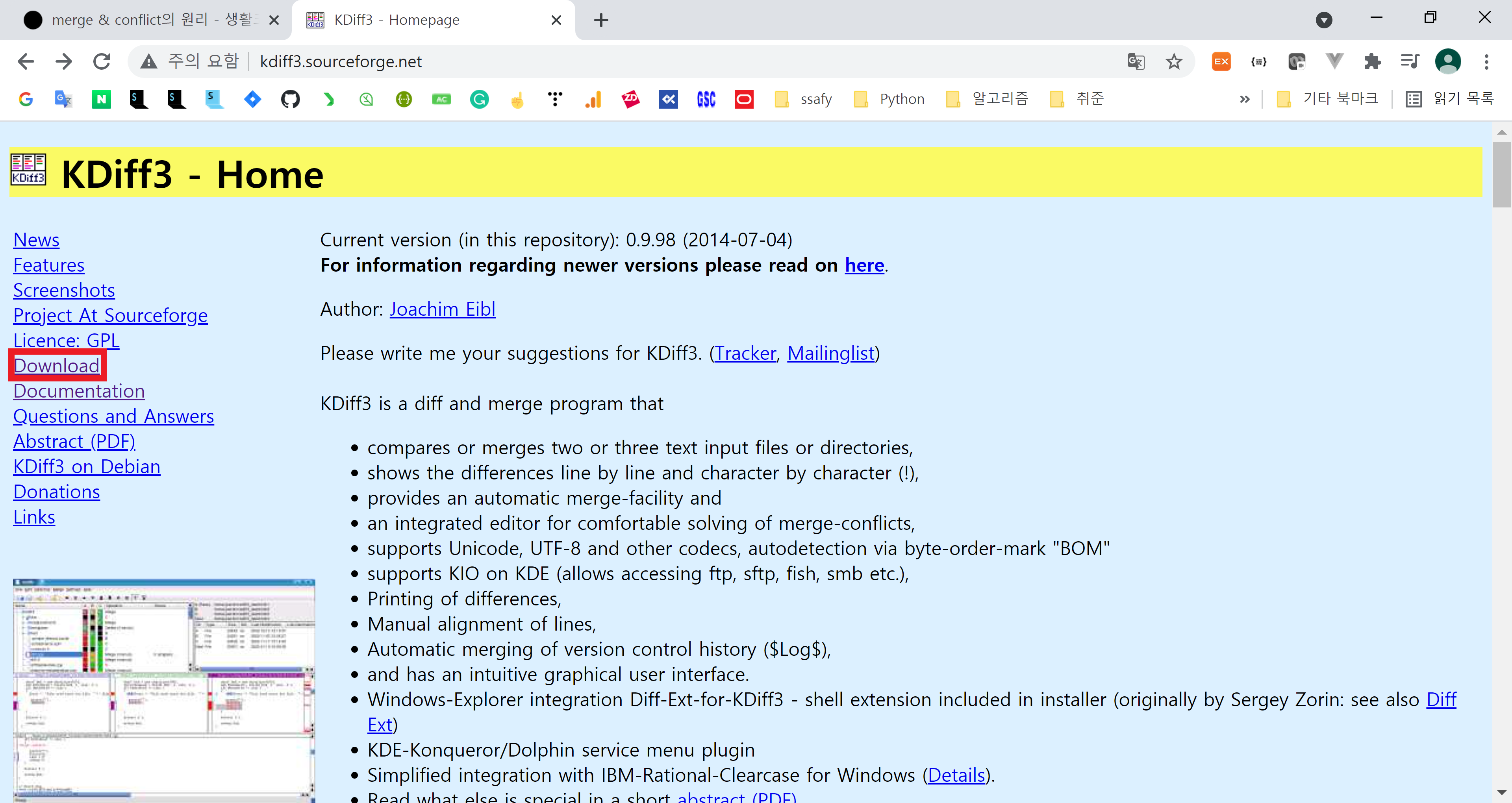Image resolution: width=1512 pixels, height=803 pixels.
Task: Open the Chrome three-dot menu
Action: (1486, 62)
